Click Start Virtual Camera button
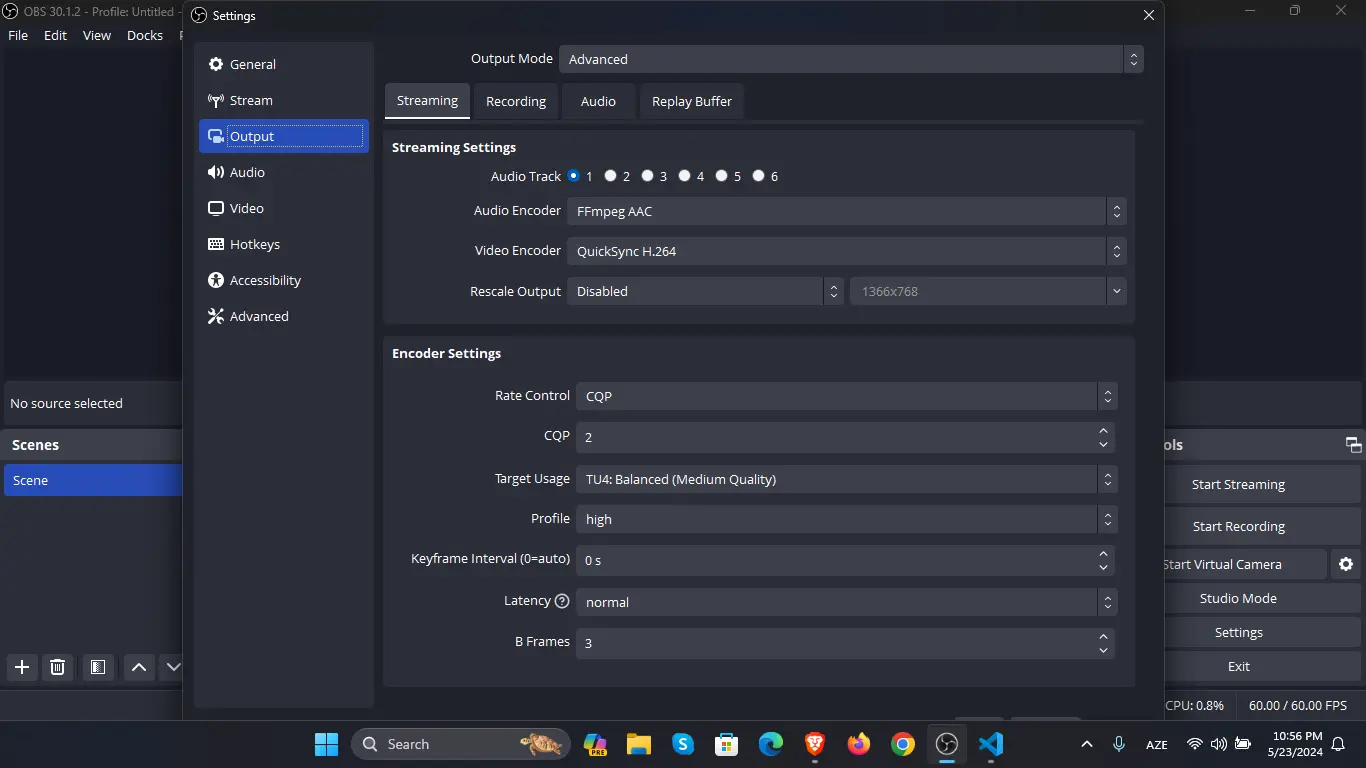This screenshot has width=1366, height=768. coord(1245,564)
